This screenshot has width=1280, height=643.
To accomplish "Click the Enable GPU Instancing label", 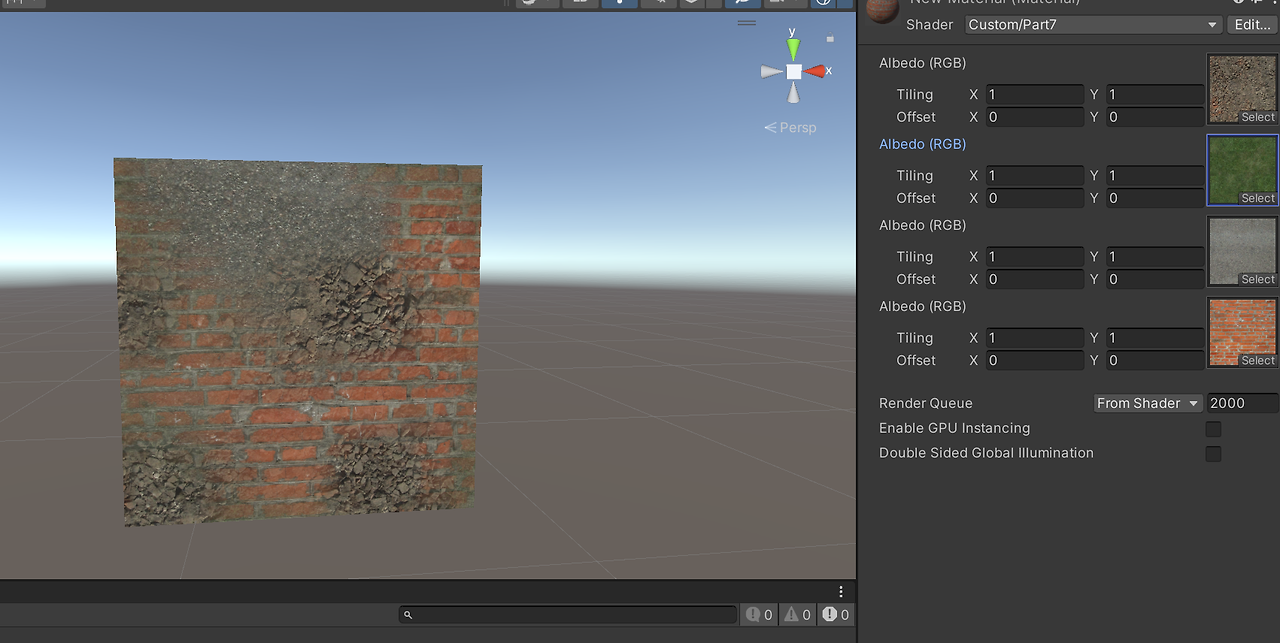I will tap(954, 428).
